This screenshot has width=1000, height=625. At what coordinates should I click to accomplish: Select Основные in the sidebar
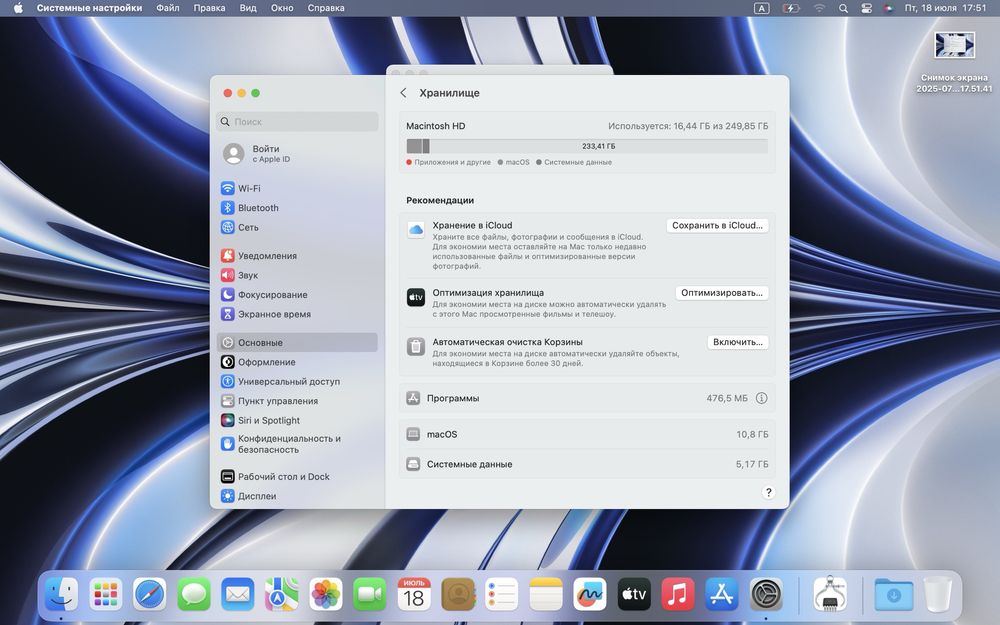297,342
